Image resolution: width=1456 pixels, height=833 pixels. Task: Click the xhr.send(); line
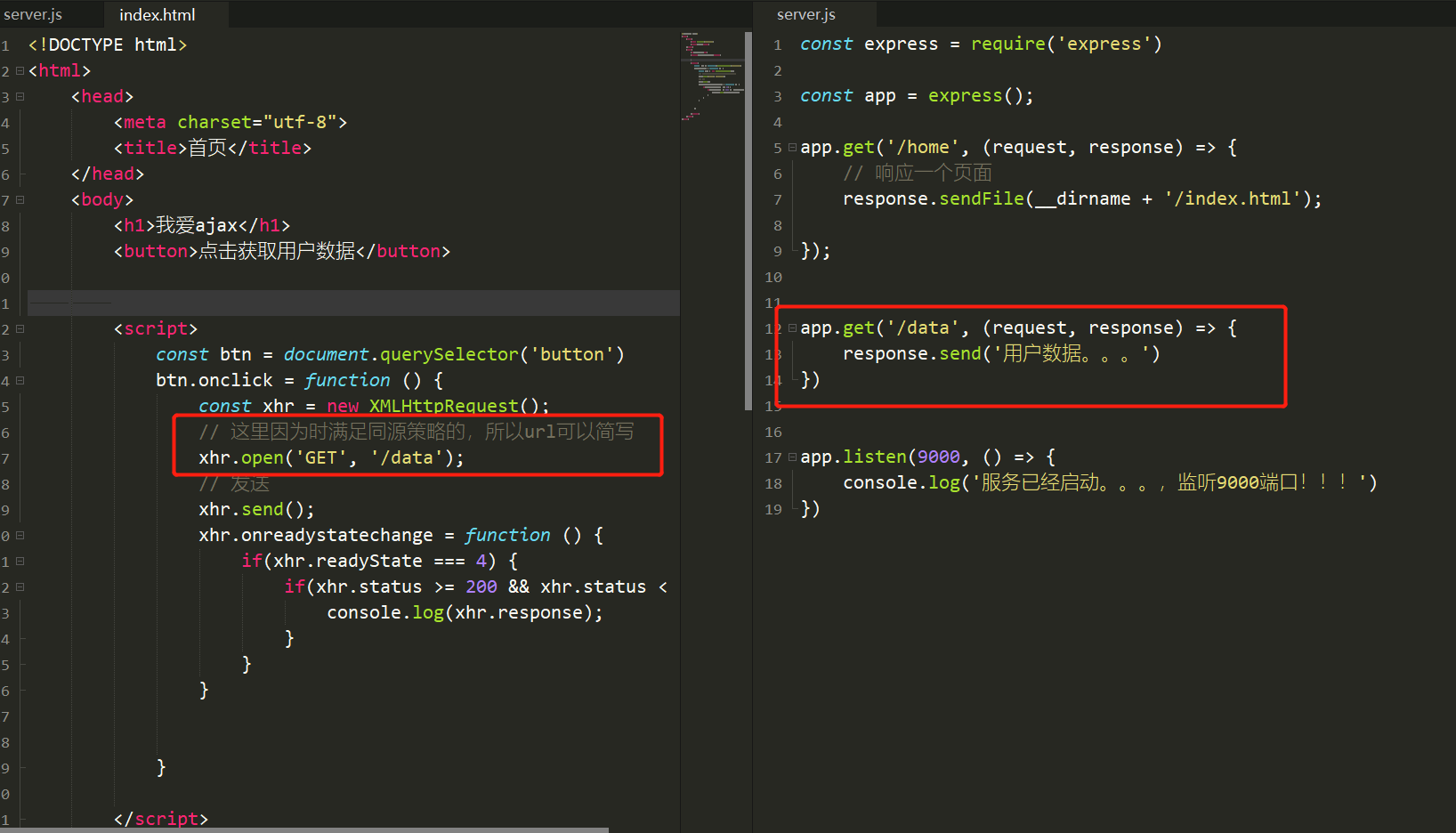coord(256,509)
